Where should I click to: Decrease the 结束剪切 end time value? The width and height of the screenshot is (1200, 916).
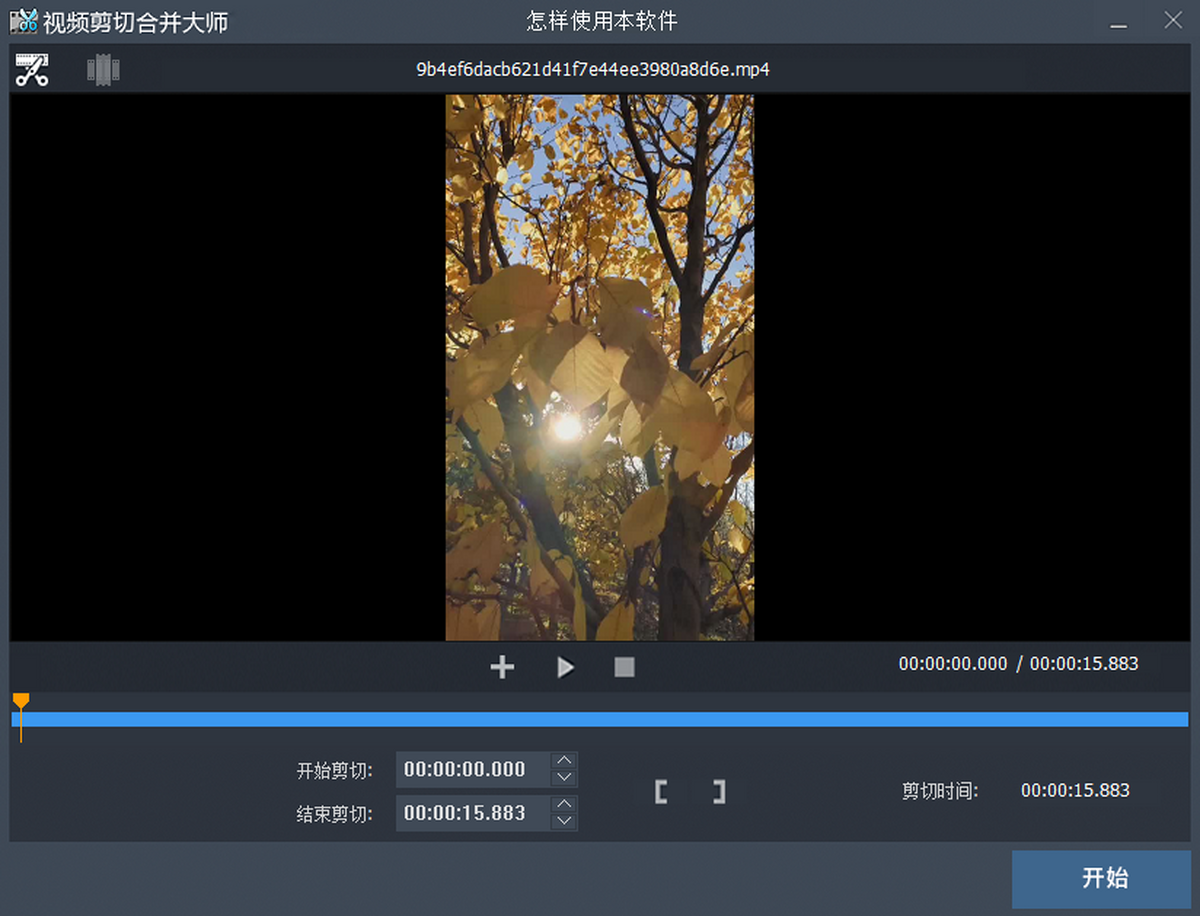[x=564, y=821]
